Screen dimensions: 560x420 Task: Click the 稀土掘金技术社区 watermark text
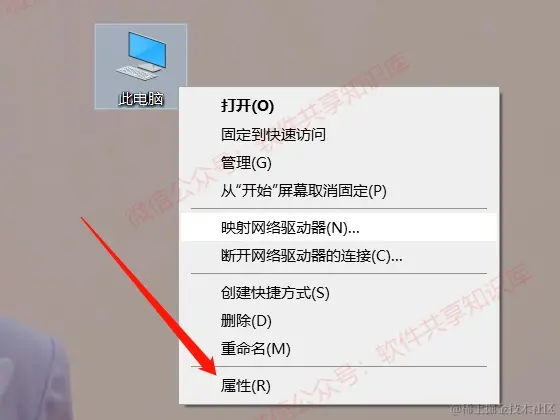coord(503,409)
